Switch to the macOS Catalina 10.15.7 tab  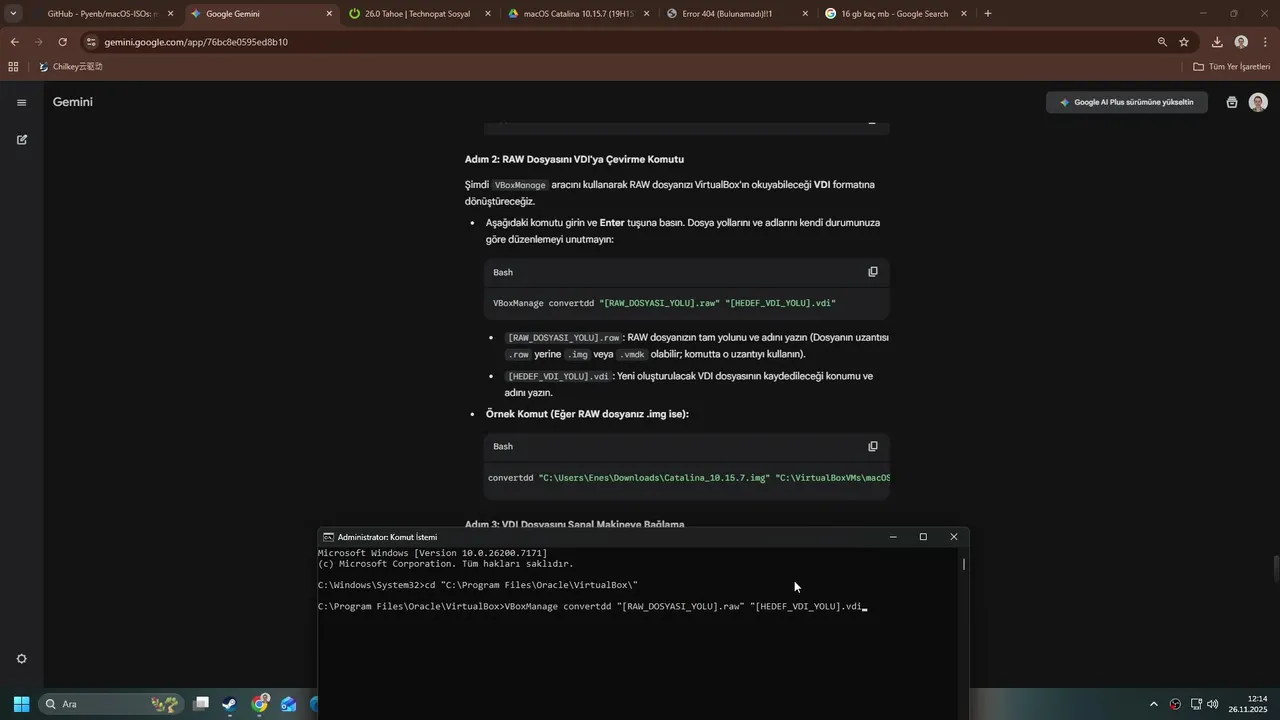577,14
